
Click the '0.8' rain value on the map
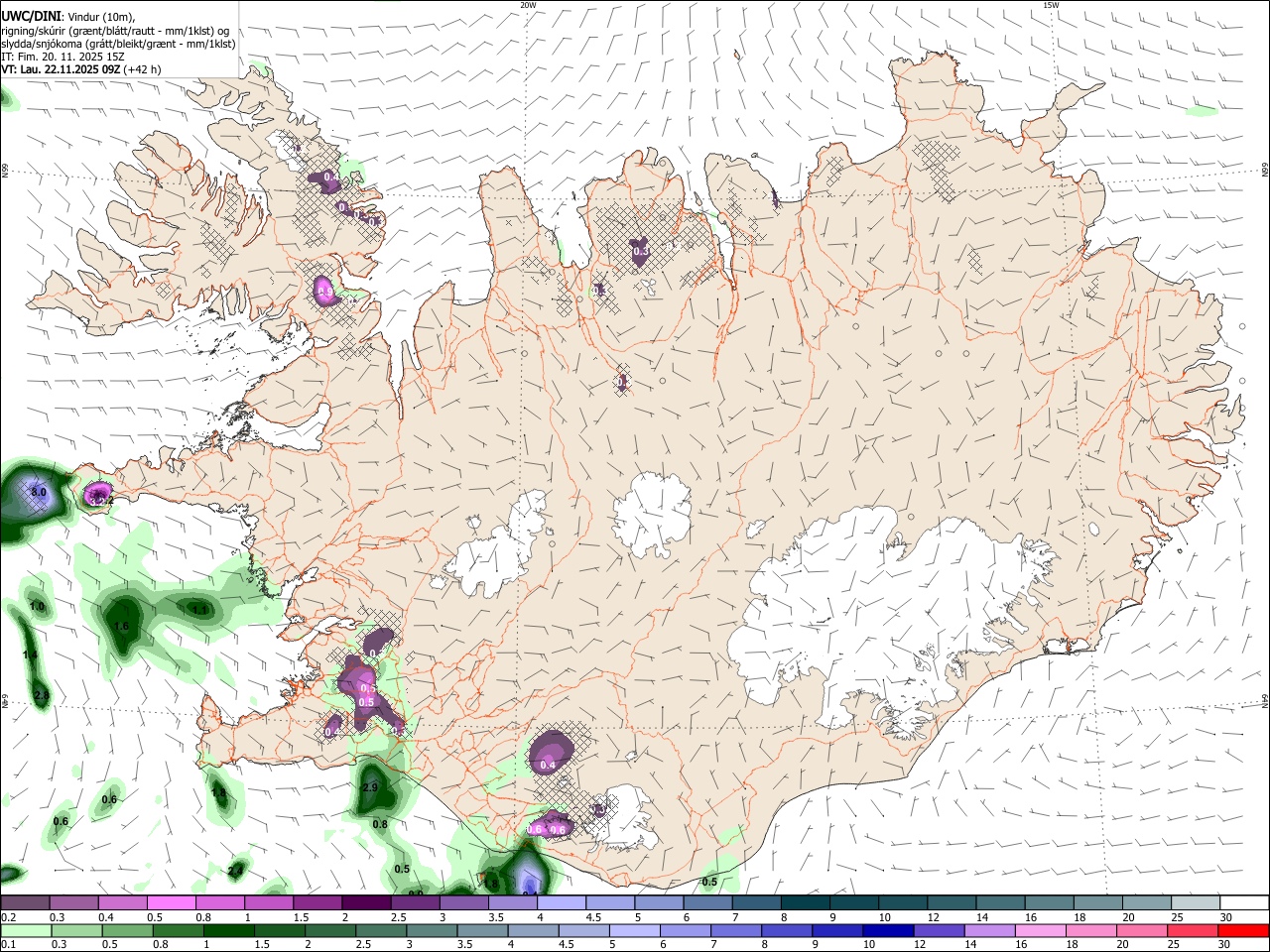[380, 824]
